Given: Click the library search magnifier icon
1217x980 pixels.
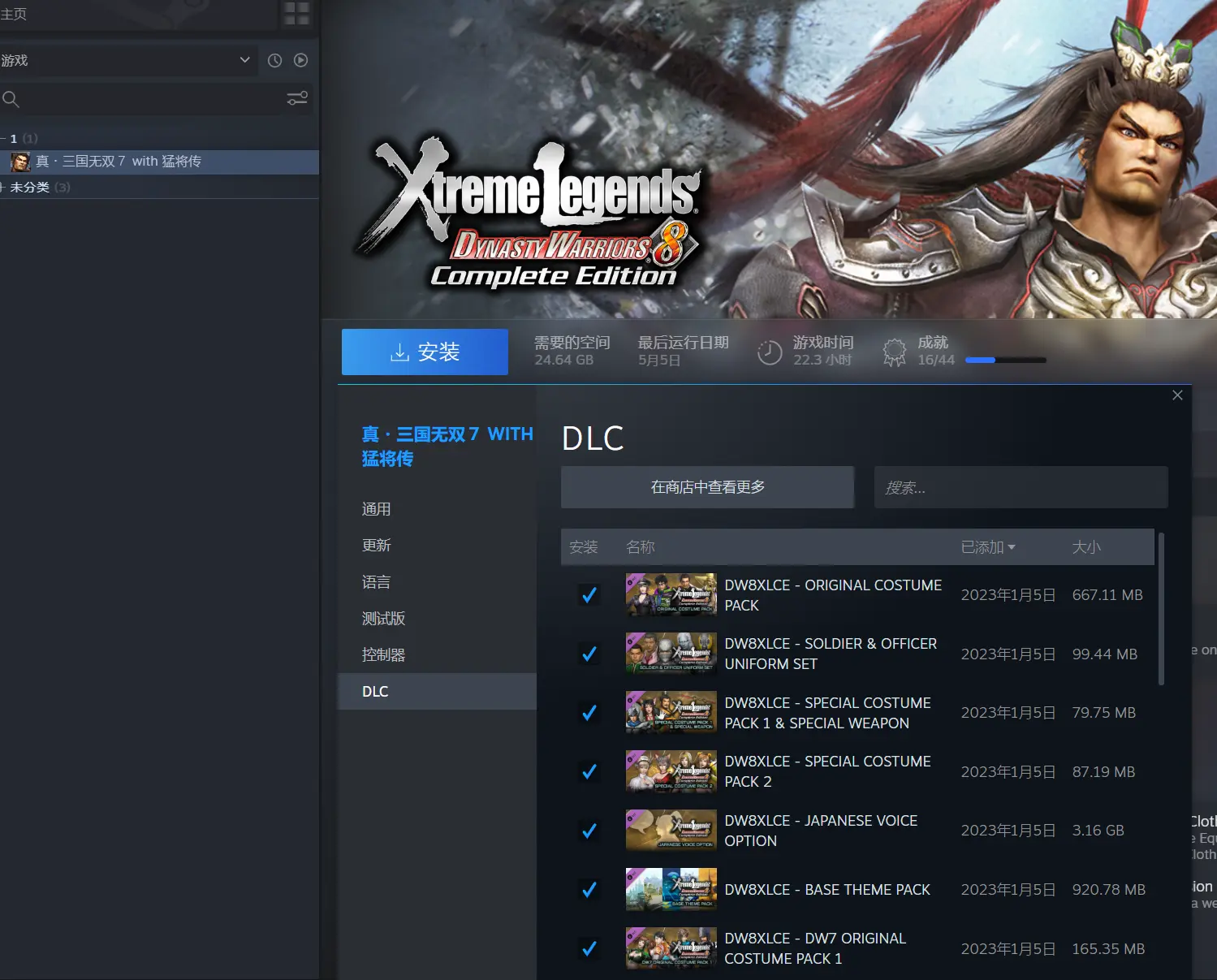Looking at the screenshot, I should coord(11,99).
